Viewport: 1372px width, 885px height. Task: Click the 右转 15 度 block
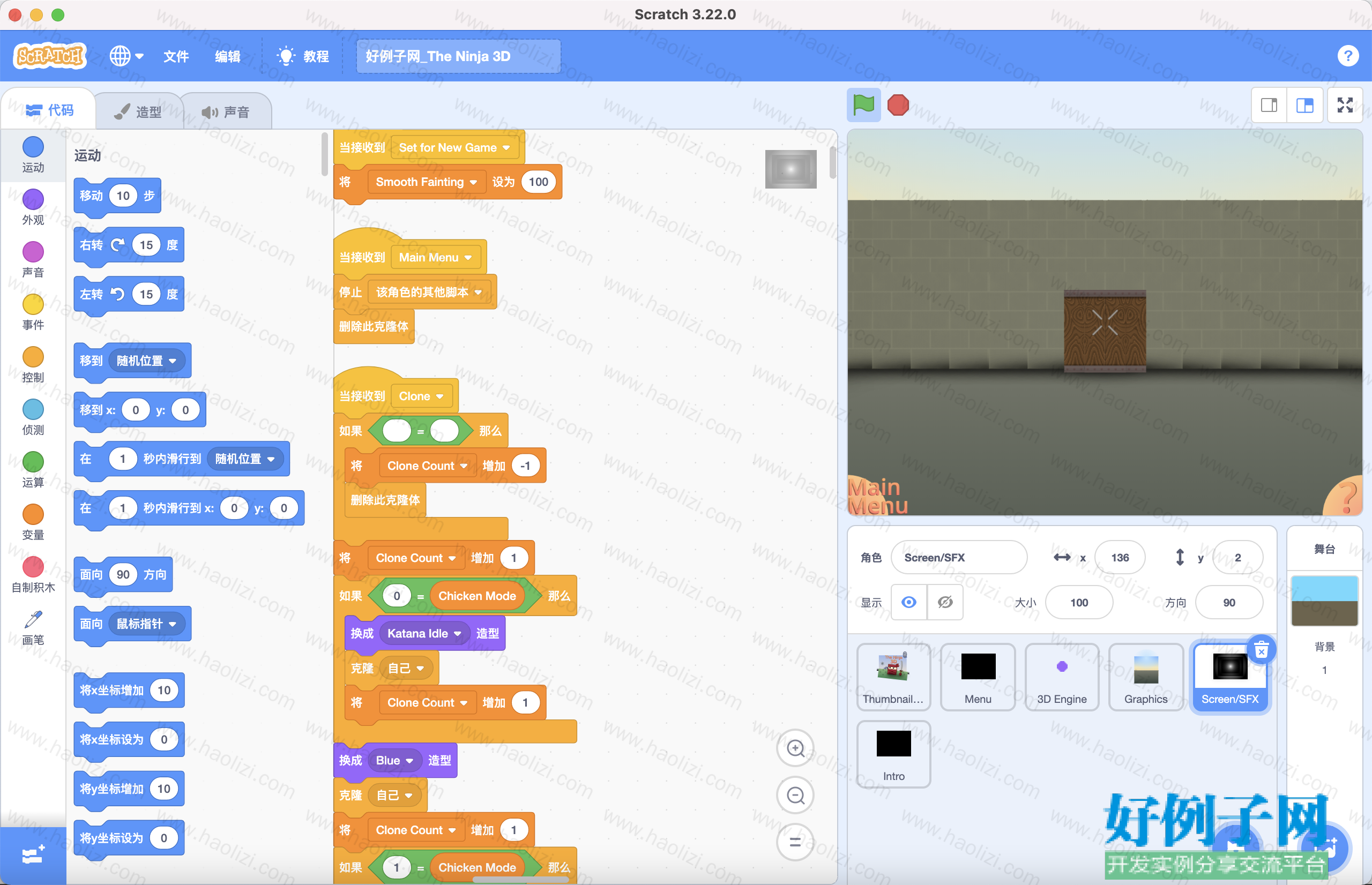[x=129, y=246]
